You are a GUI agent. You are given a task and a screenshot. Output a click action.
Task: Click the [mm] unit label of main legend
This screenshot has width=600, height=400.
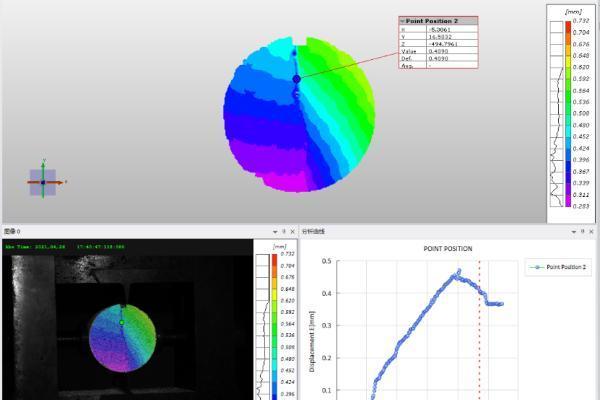click(573, 12)
